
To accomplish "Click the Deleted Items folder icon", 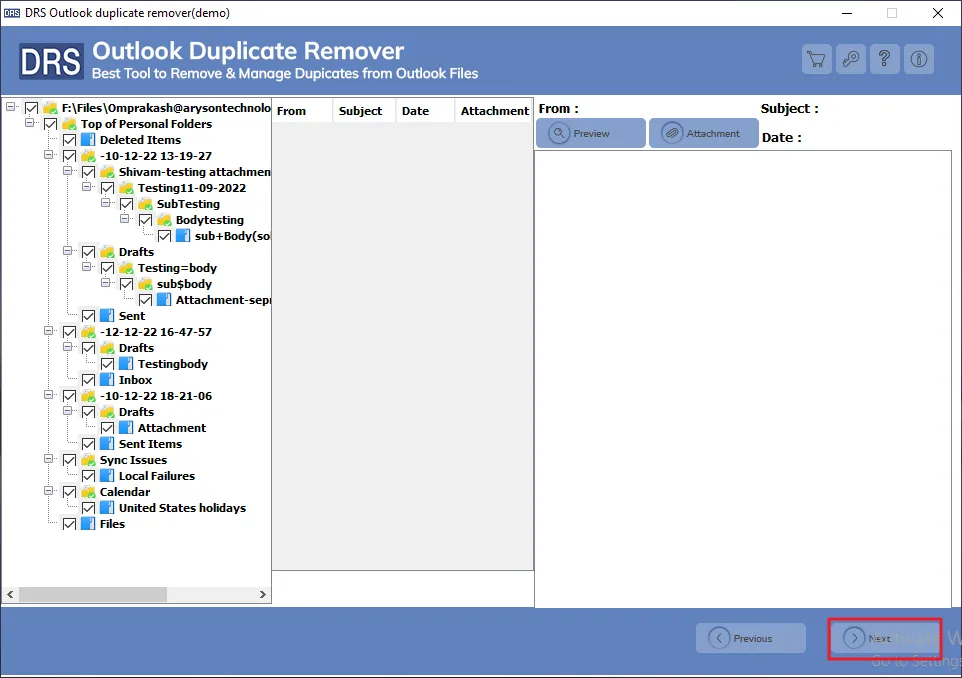I will click(88, 140).
